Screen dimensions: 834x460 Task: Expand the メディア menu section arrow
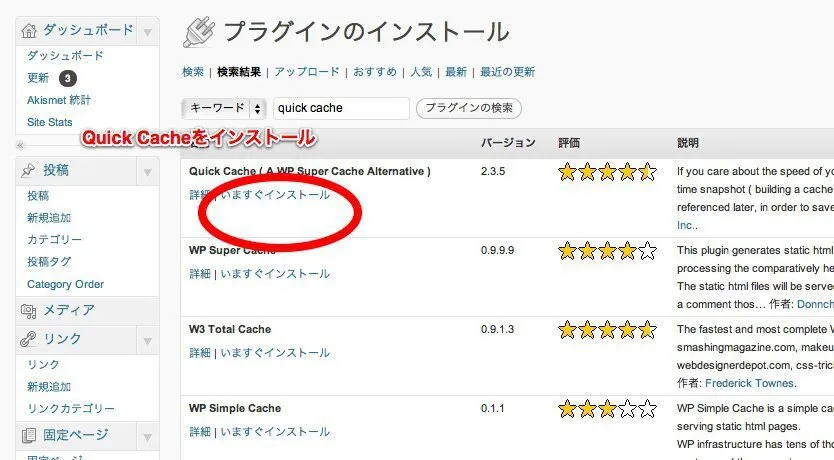[148, 310]
